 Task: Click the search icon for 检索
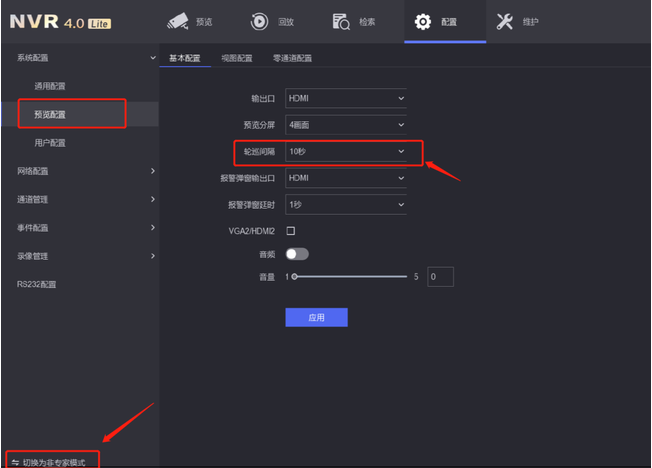[340, 21]
